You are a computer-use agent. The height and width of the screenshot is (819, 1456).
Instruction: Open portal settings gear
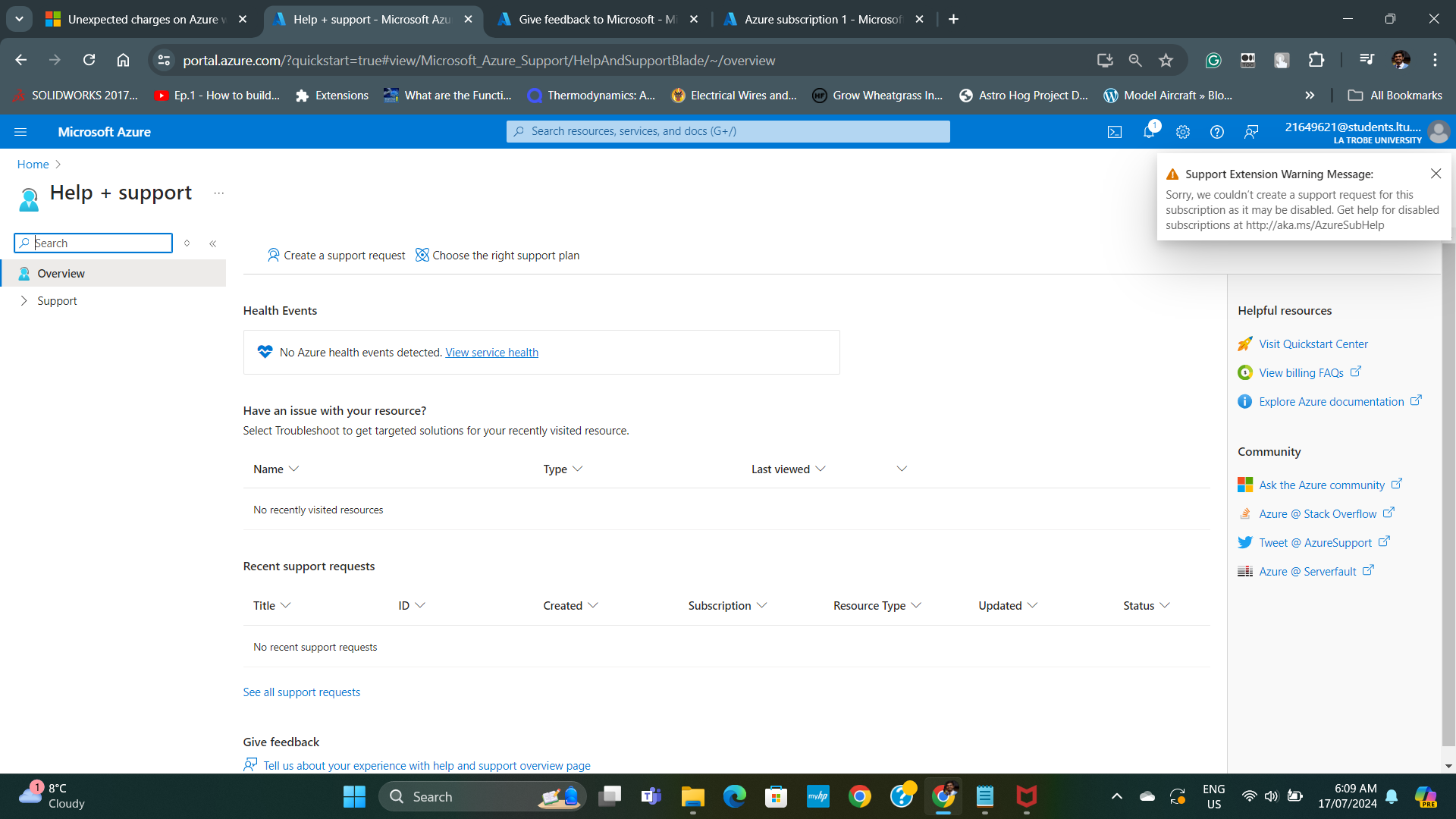tap(1182, 132)
